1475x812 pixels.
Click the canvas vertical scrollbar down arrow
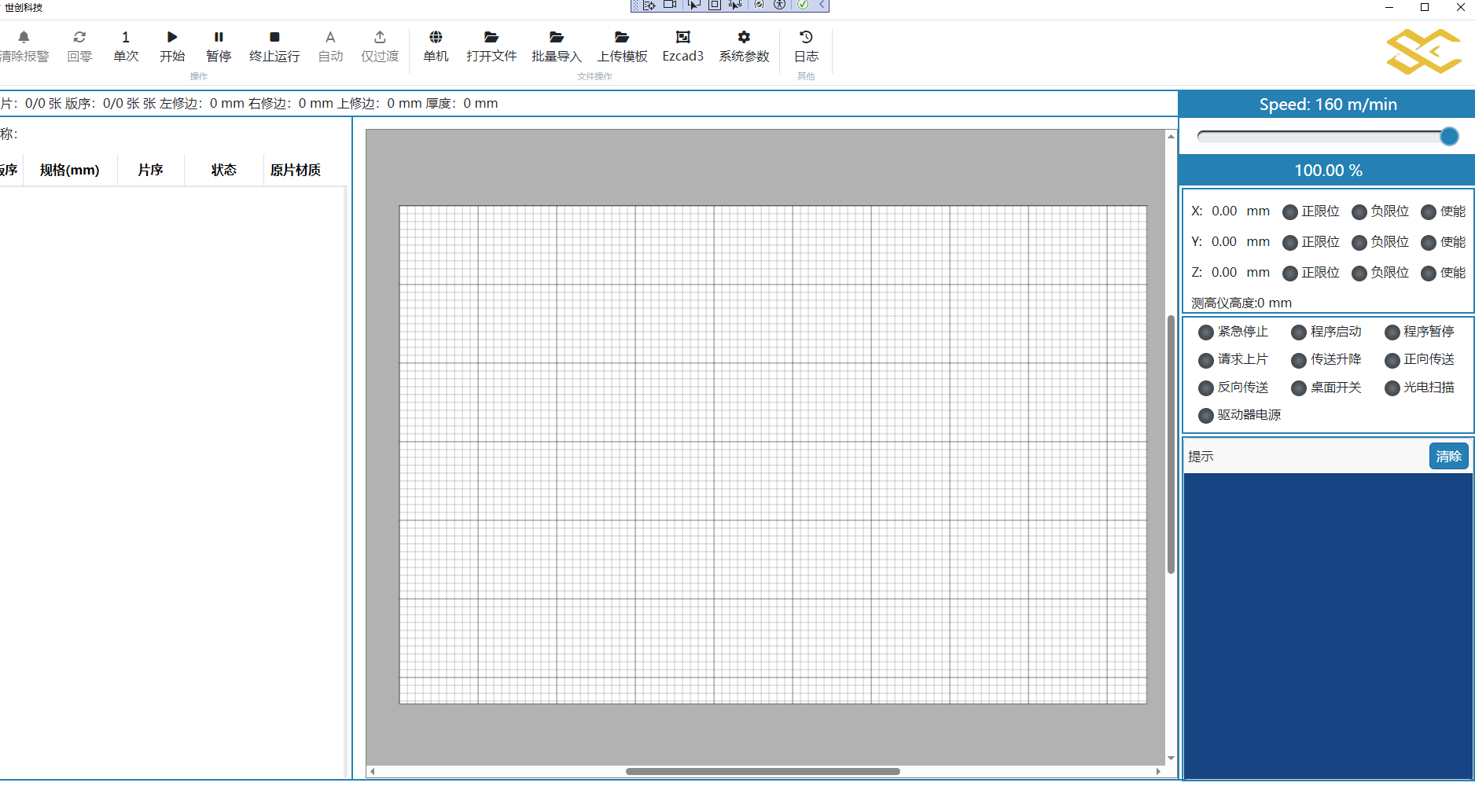[1171, 758]
